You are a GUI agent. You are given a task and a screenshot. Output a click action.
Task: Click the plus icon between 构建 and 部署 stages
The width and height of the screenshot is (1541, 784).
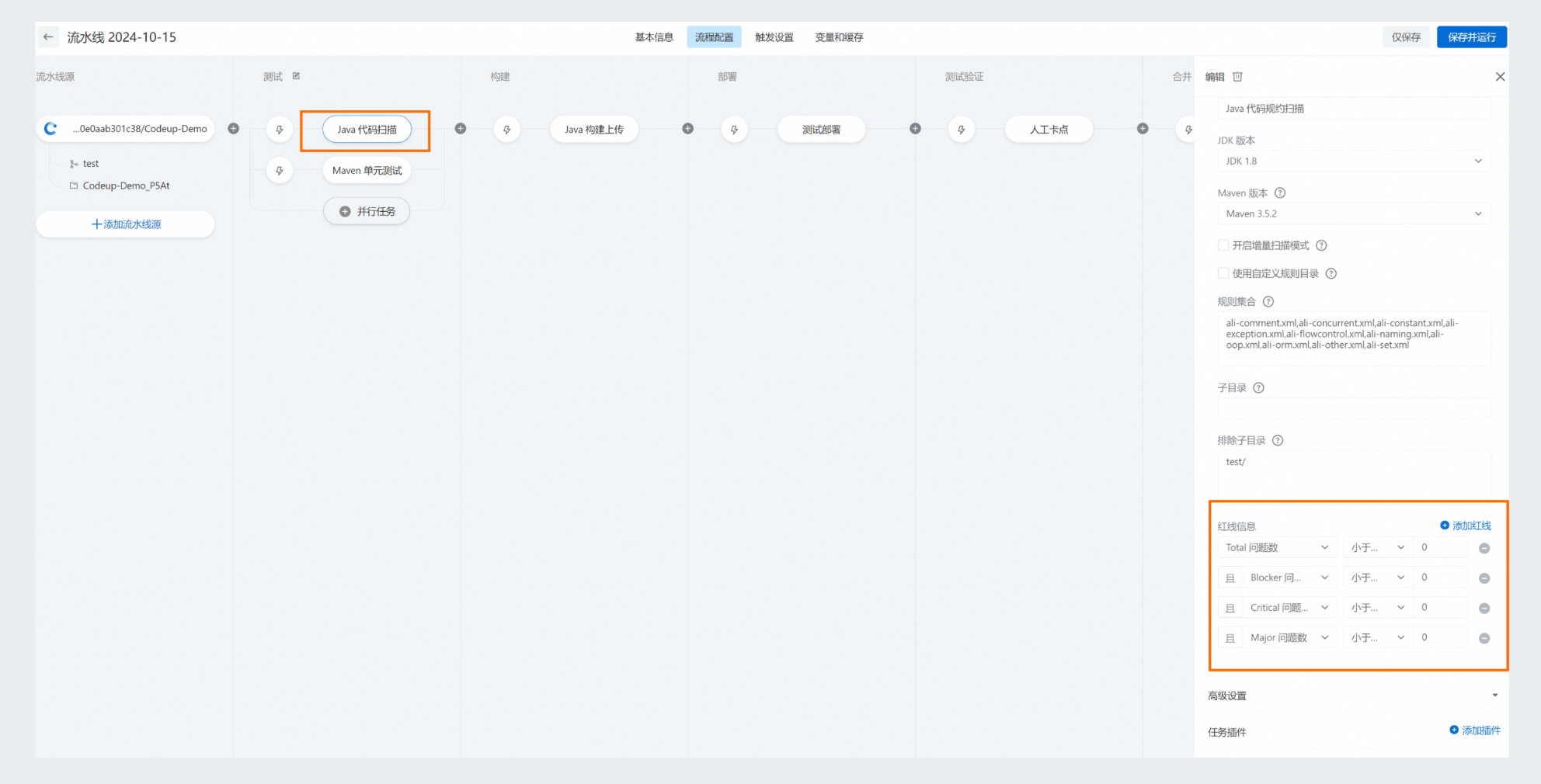(688, 129)
